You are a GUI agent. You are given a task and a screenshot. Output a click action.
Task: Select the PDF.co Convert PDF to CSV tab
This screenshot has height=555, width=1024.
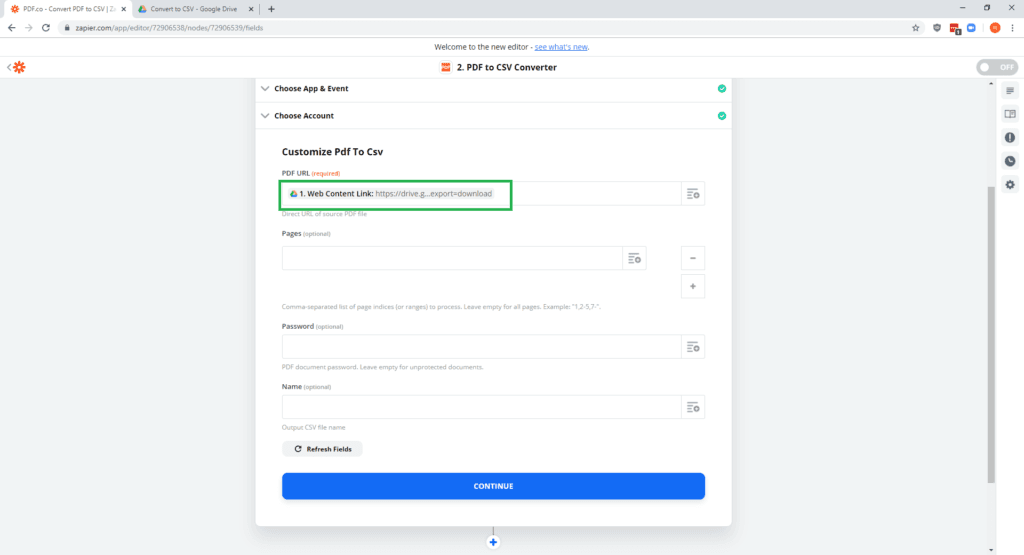pyautogui.click(x=66, y=9)
